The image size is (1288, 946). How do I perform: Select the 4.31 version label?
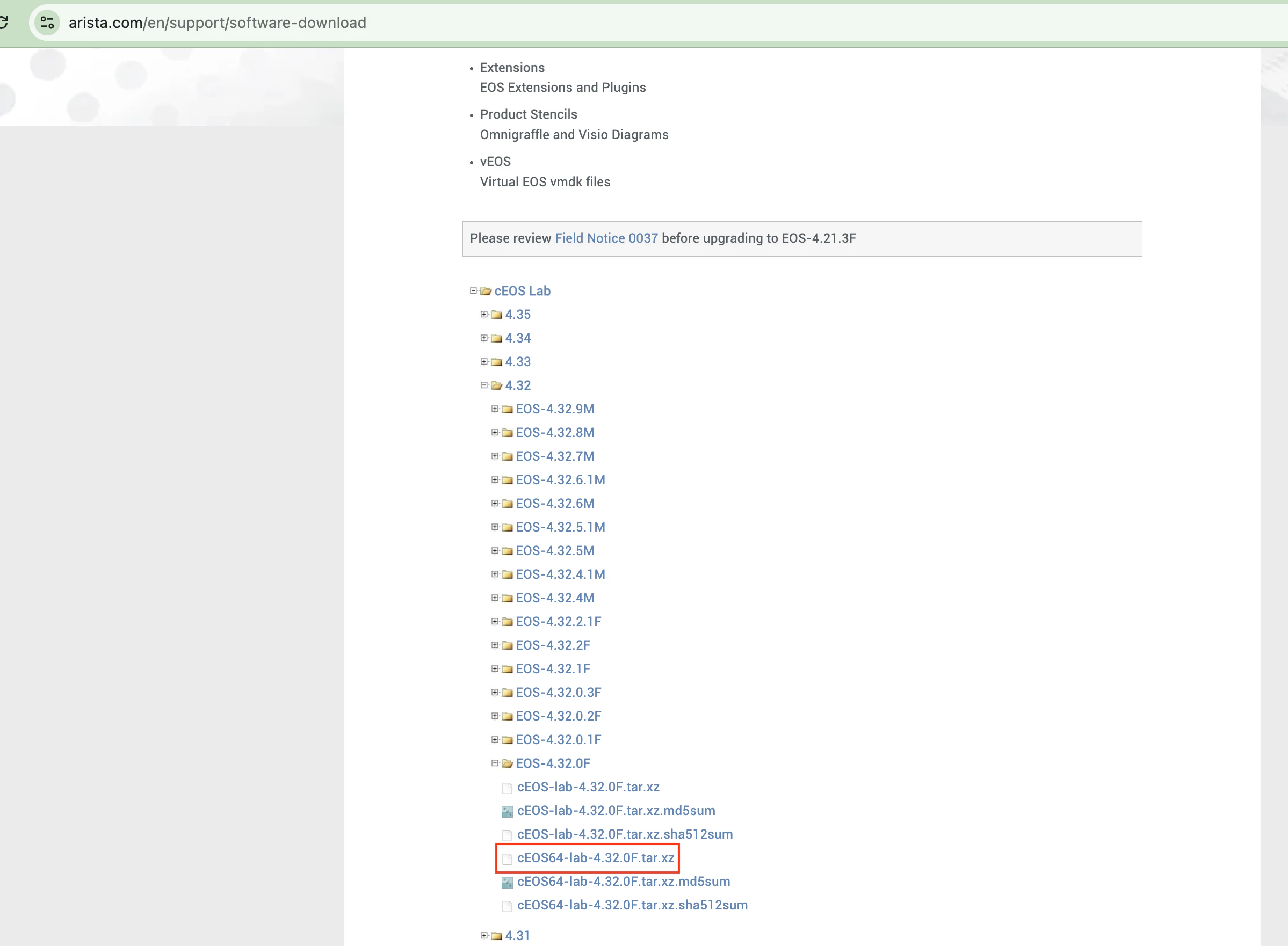pyautogui.click(x=518, y=936)
